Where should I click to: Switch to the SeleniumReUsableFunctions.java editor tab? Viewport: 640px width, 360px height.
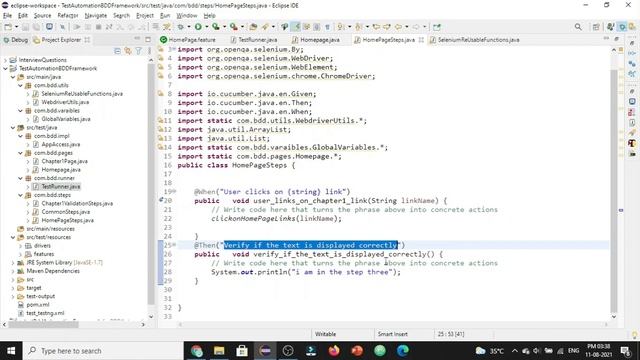pyautogui.click(x=474, y=40)
